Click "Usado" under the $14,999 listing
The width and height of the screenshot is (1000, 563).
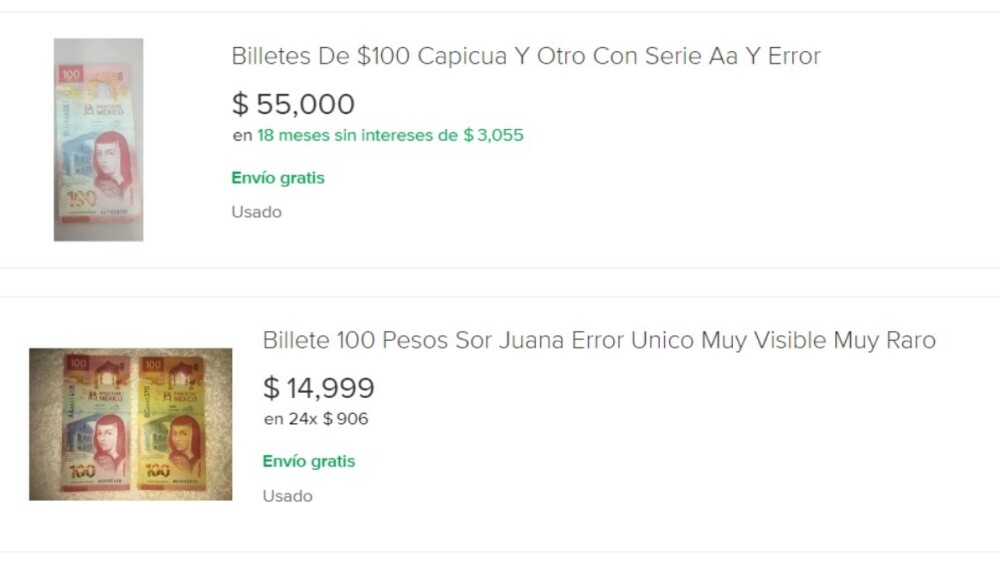click(288, 496)
